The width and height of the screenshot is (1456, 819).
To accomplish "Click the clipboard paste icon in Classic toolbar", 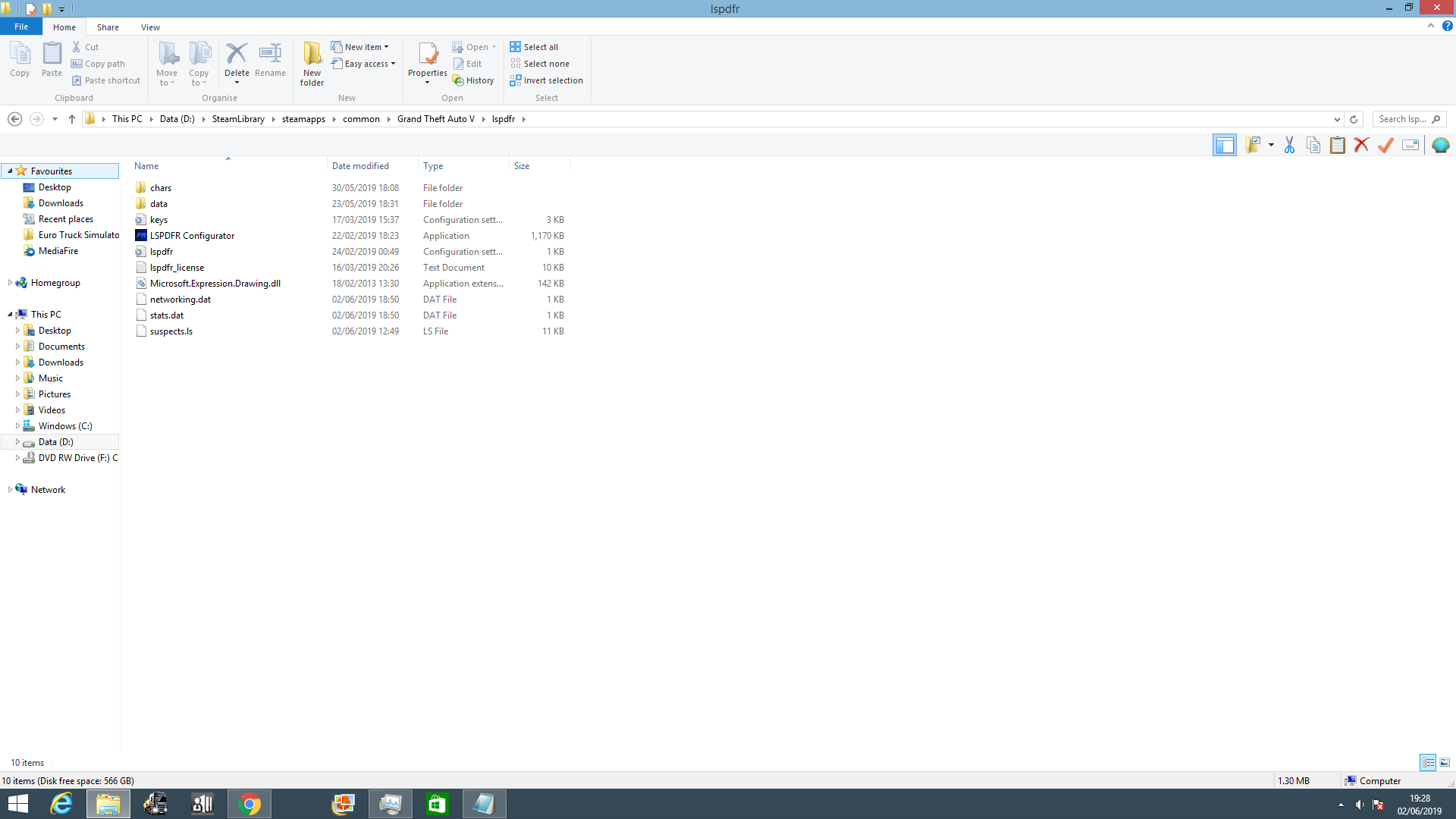I will [1338, 145].
